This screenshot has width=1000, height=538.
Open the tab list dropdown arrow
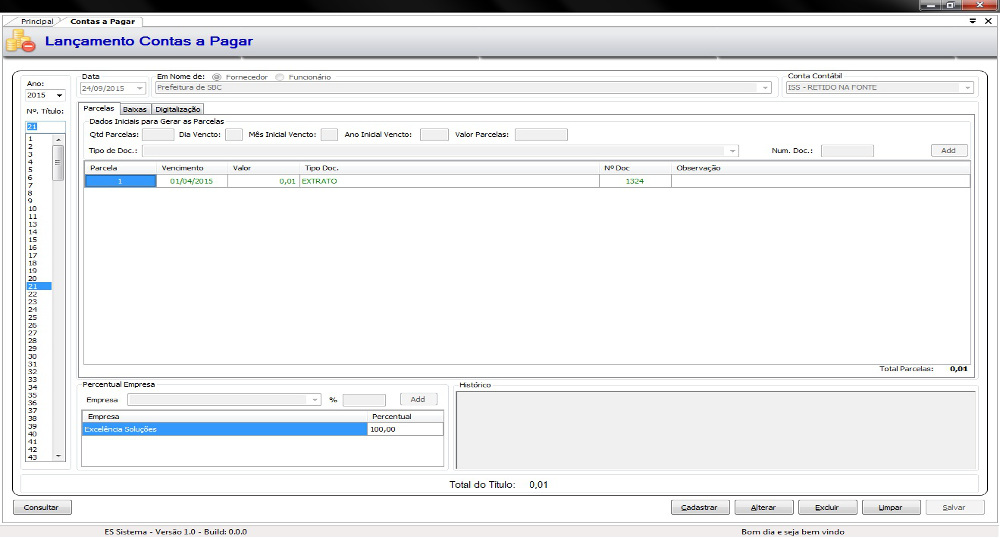(973, 21)
